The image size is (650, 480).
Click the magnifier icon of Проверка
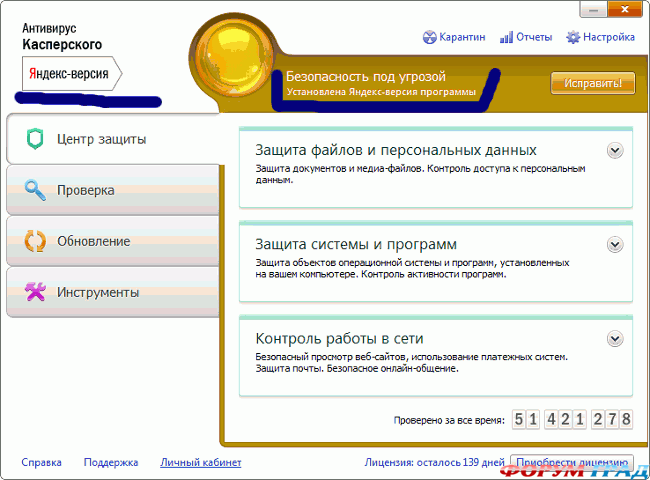pyautogui.click(x=35, y=190)
